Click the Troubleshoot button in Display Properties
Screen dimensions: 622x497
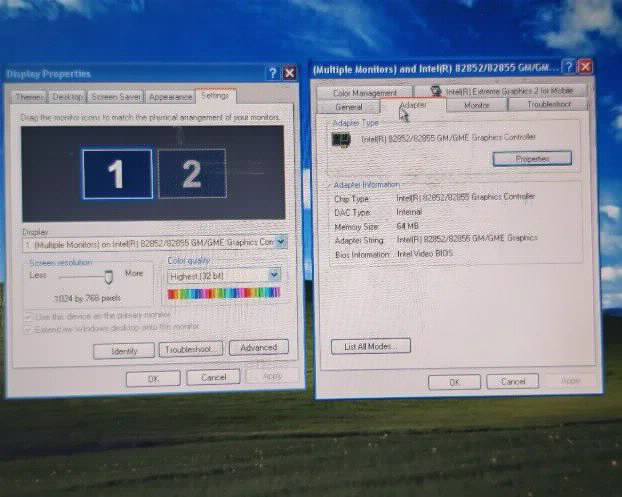[x=191, y=349]
